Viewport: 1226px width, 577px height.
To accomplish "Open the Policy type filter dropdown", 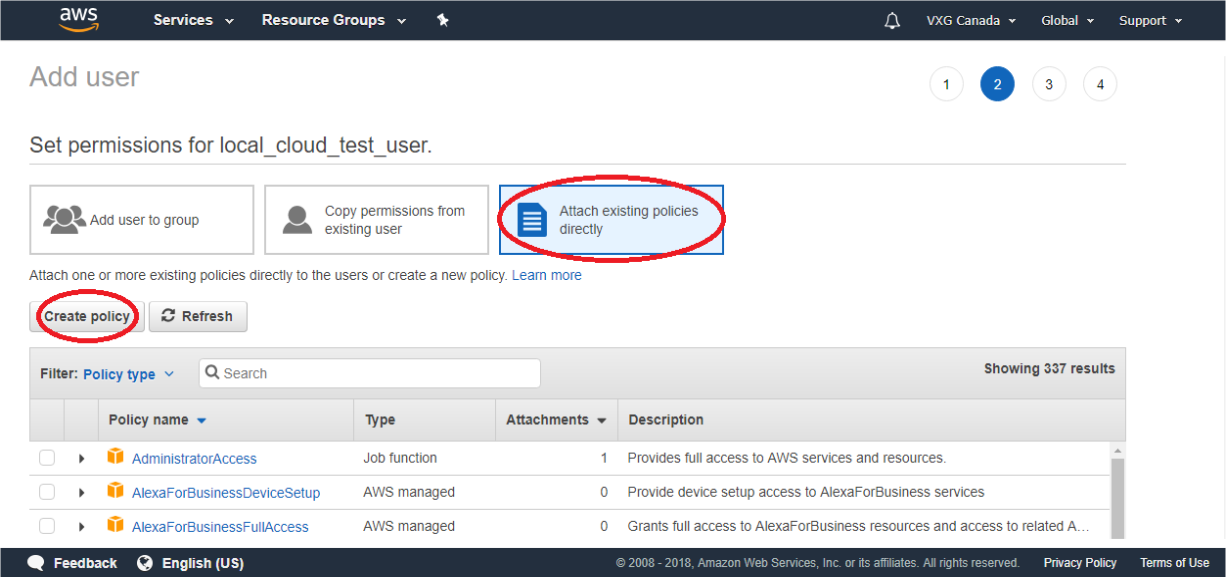I will point(128,374).
